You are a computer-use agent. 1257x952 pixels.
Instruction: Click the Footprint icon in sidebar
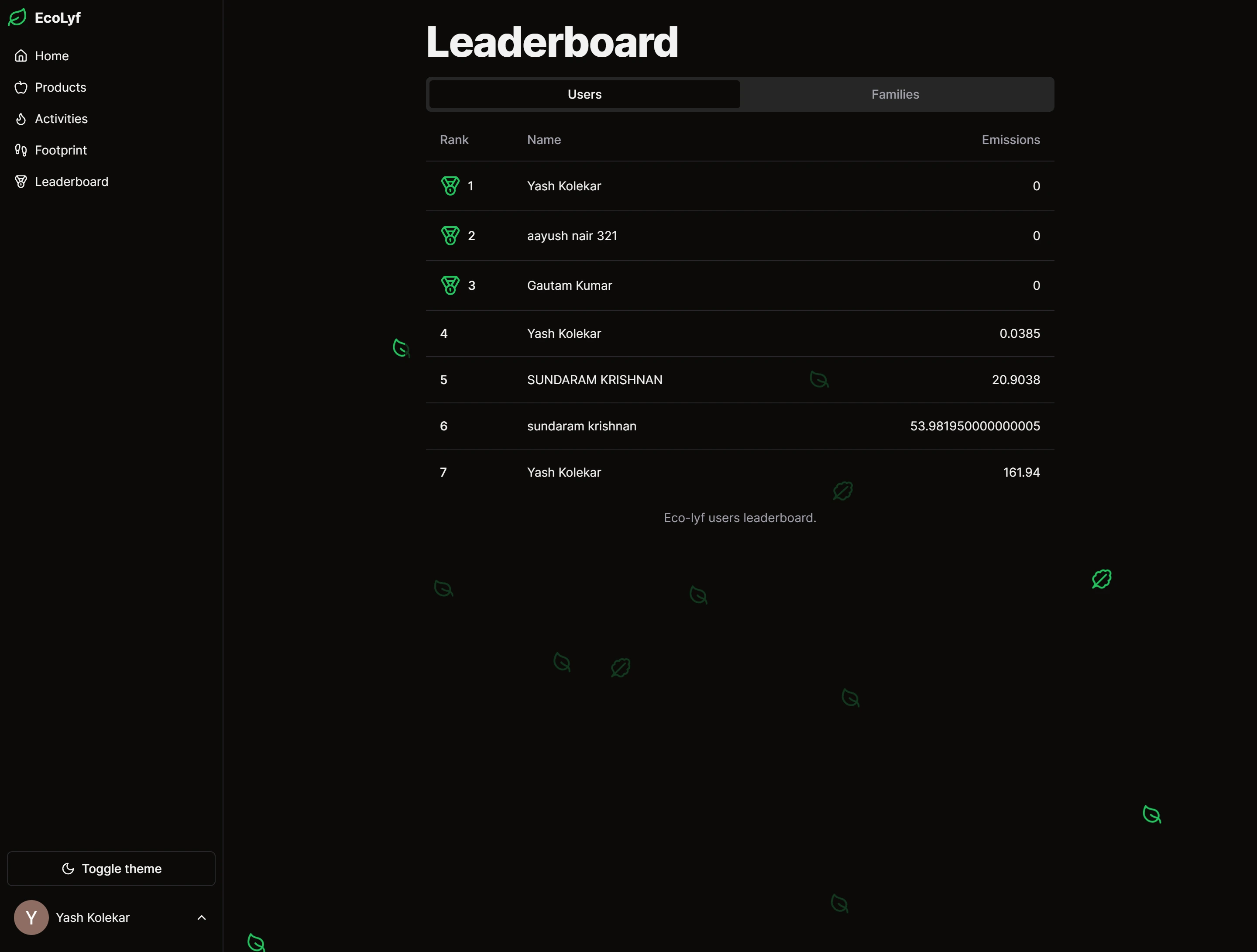pos(21,150)
